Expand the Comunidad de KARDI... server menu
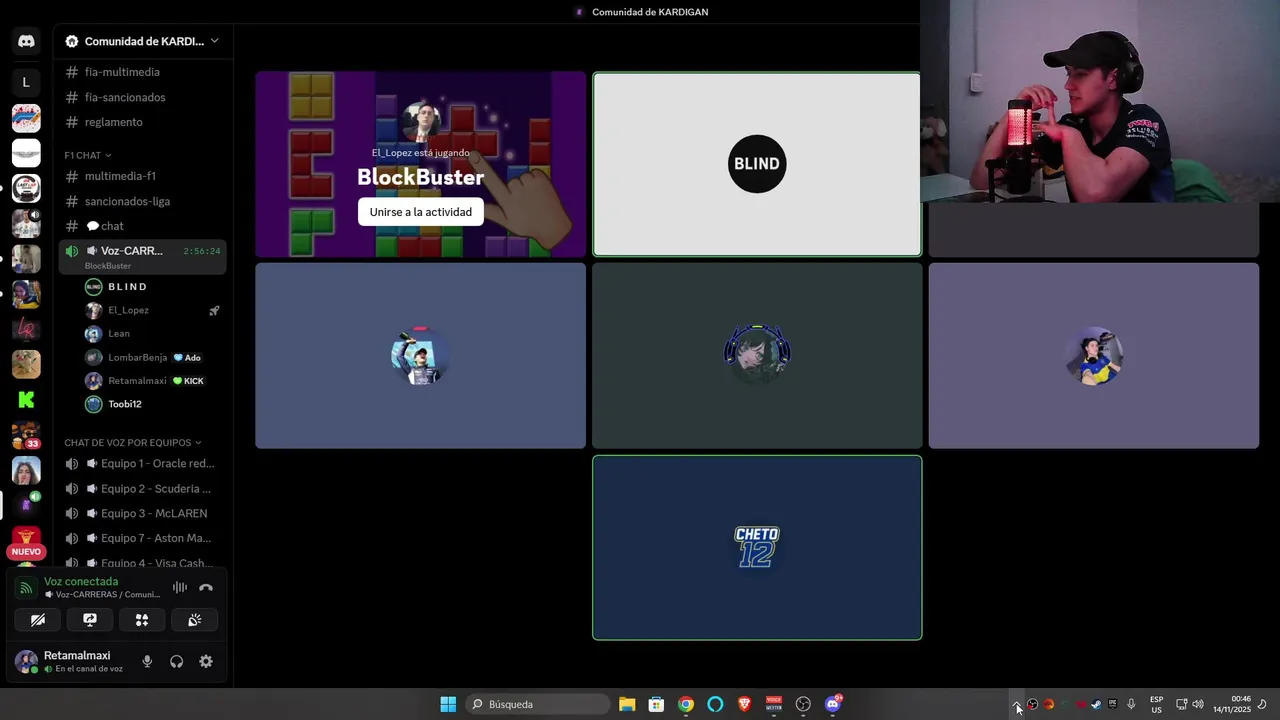 [142, 41]
